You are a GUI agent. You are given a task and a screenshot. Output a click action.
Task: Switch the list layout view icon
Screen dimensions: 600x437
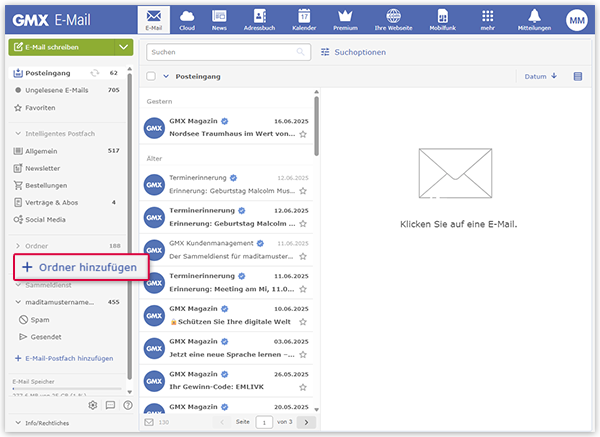tap(578, 77)
